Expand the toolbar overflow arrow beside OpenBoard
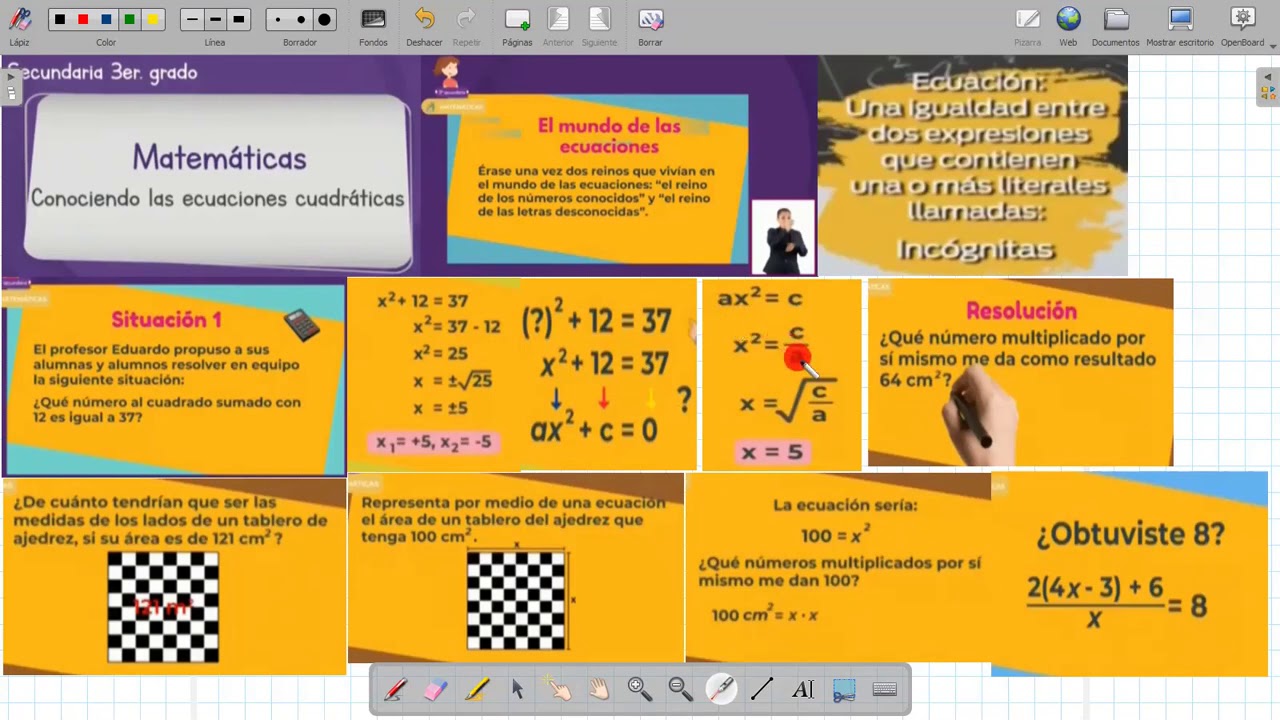This screenshot has width=1280, height=720. 1273,45
